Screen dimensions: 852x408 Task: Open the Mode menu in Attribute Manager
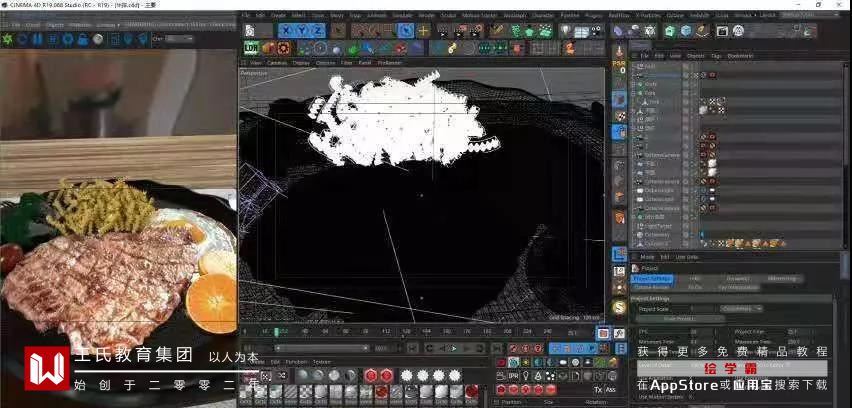point(647,257)
